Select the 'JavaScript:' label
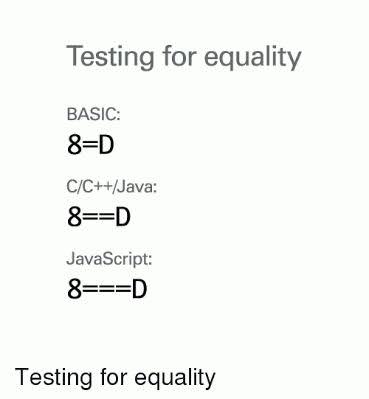Image resolution: width=369 pixels, height=399 pixels. pos(109,259)
